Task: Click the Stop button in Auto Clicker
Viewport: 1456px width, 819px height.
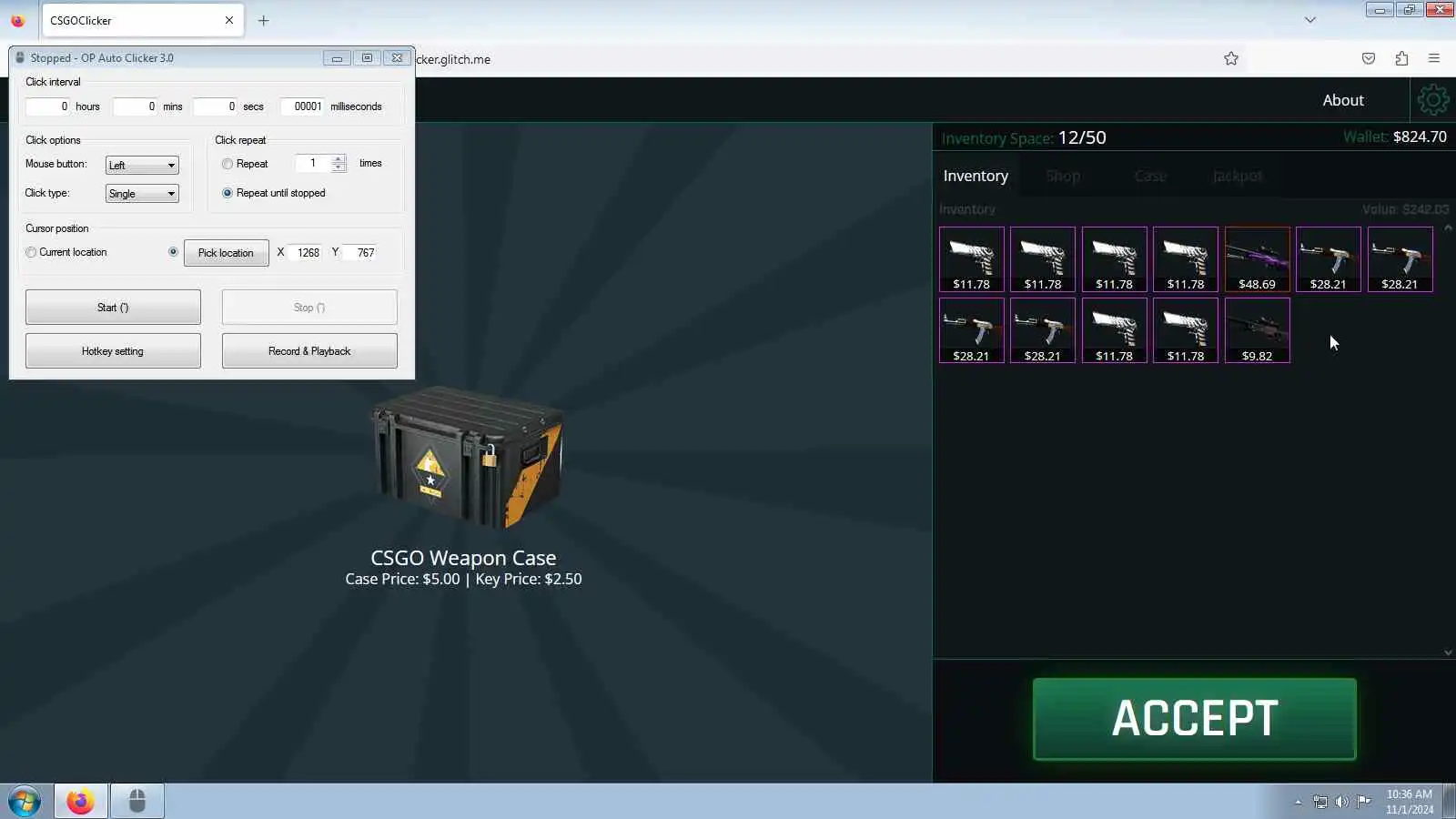Action: pyautogui.click(x=309, y=308)
